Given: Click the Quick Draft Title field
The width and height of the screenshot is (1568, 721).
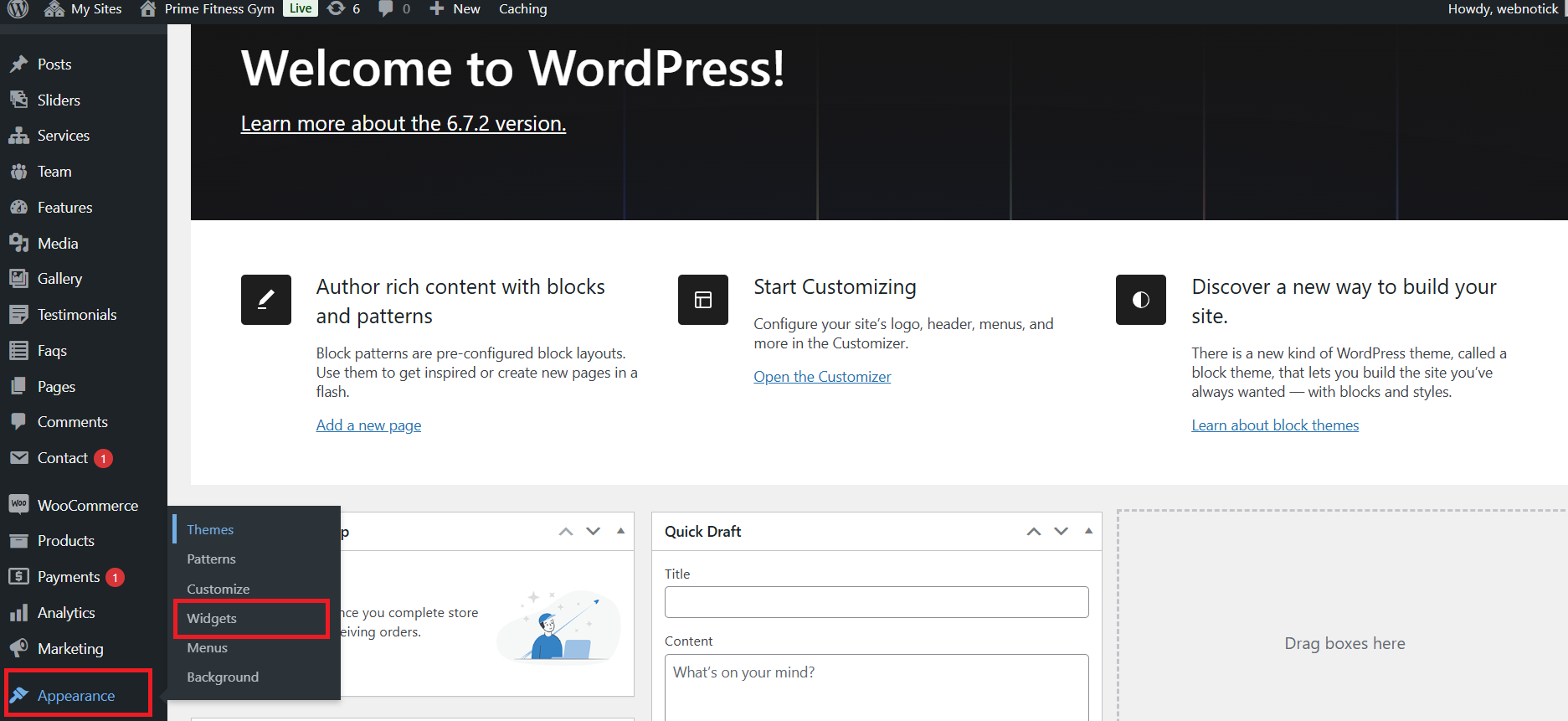Looking at the screenshot, I should point(877,602).
